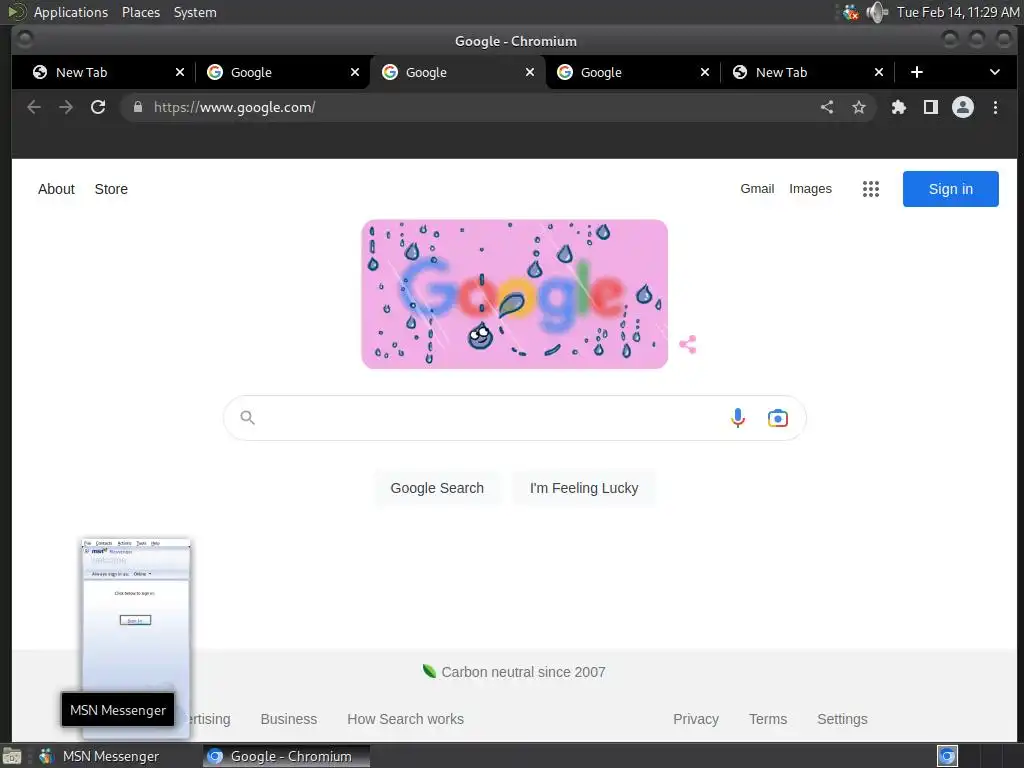Close the second tab titled Google
Screen dimensions: 1024x768
click(355, 72)
